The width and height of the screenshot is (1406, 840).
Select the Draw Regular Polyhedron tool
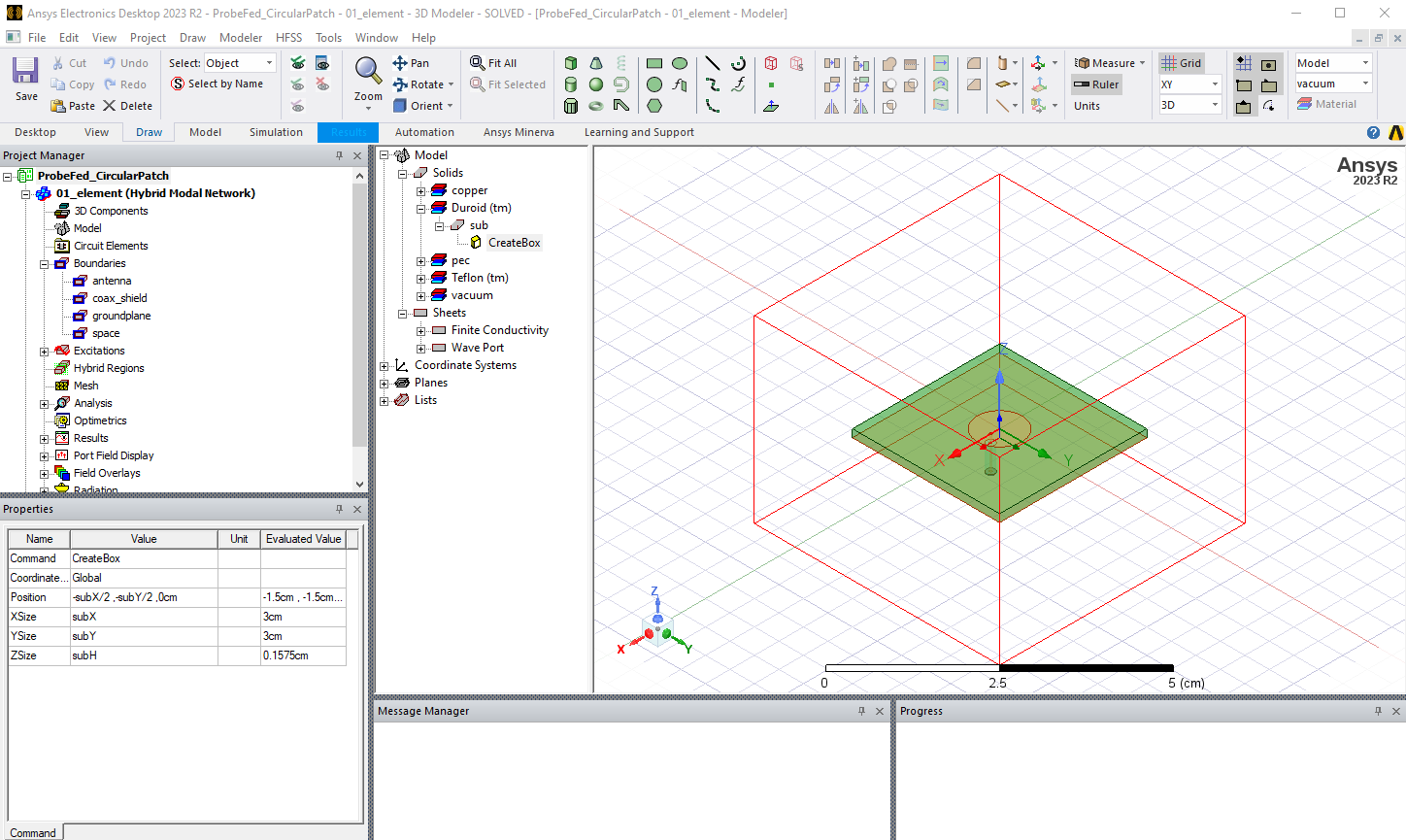(x=570, y=107)
